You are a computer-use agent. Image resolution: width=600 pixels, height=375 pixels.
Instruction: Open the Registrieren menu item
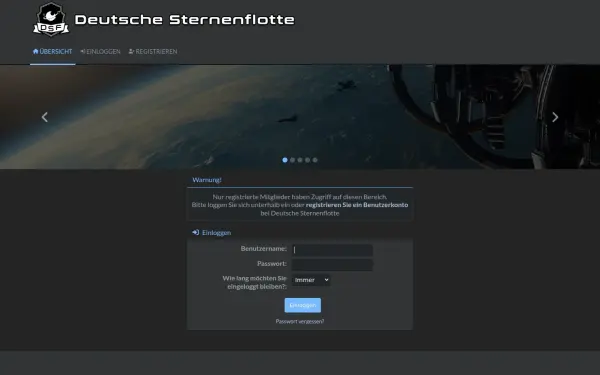tap(153, 51)
